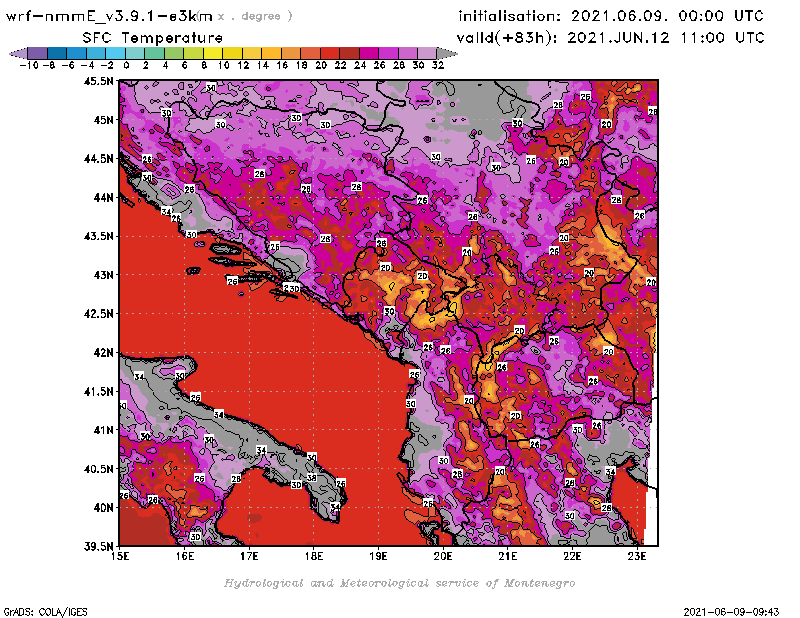Screen dimensions: 800x618
Task: Click the 'valid(+83h): 2021.JUN.12 11:00 UTC' text
Action: [611, 37]
